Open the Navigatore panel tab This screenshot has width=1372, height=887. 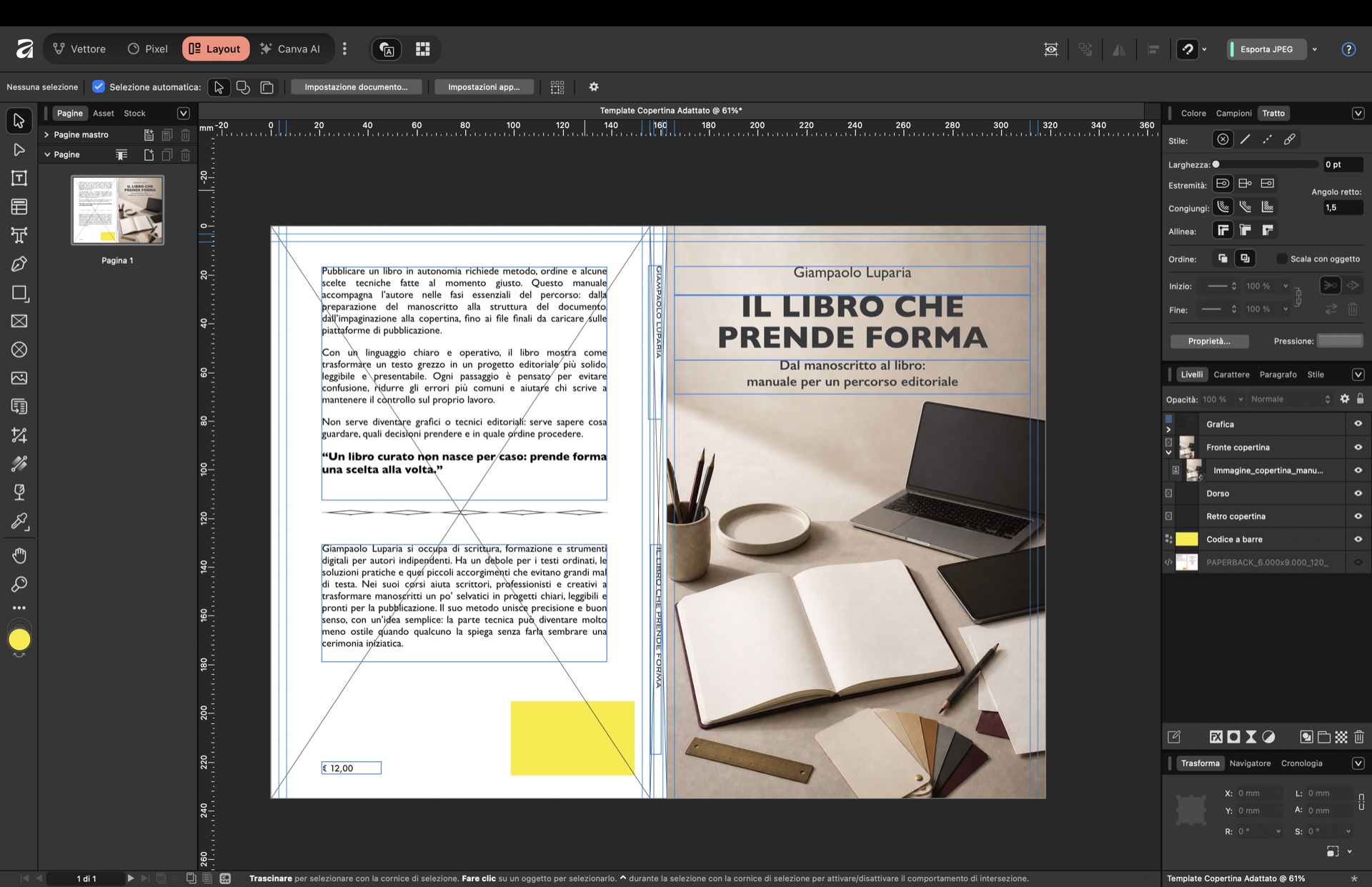(x=1250, y=763)
